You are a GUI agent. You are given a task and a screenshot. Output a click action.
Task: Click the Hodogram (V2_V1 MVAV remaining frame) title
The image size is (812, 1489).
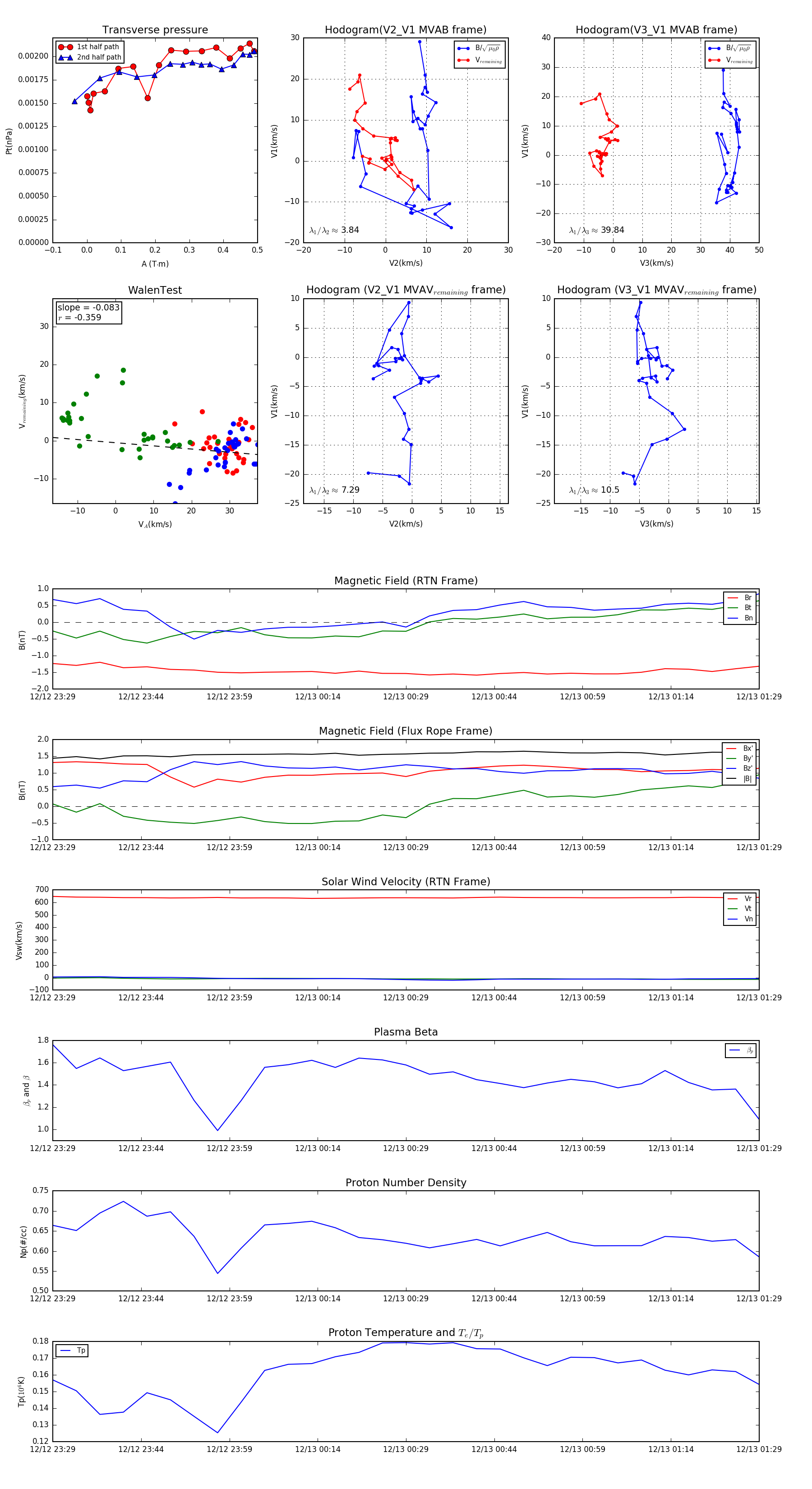406,290
